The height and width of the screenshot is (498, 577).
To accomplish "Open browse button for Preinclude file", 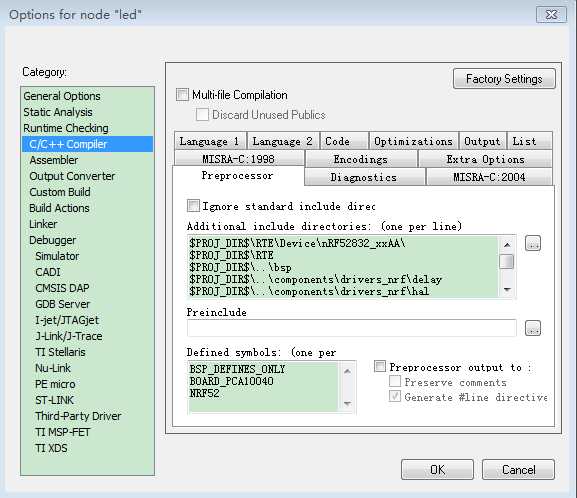I will click(x=532, y=328).
